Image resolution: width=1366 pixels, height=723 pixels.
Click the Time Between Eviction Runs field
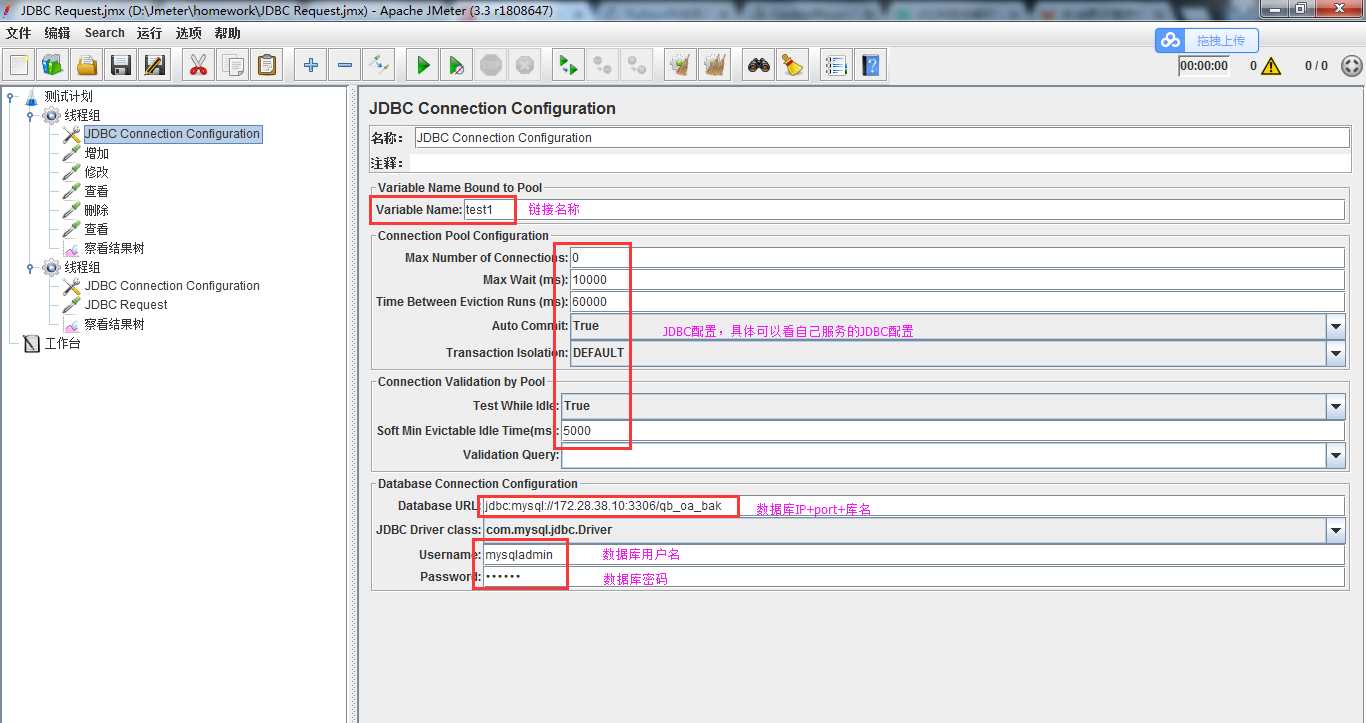pyautogui.click(x=957, y=302)
